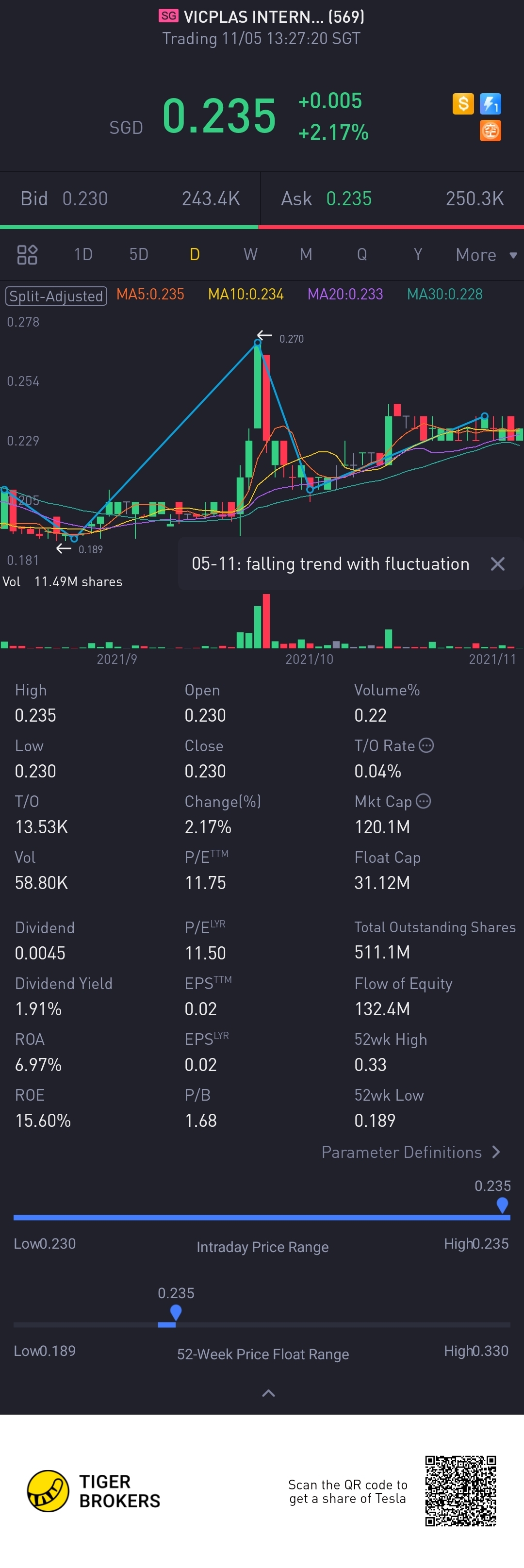Screen dimensions: 524x1568
Task: Switch to the 1D chart tab
Action: pos(83,254)
